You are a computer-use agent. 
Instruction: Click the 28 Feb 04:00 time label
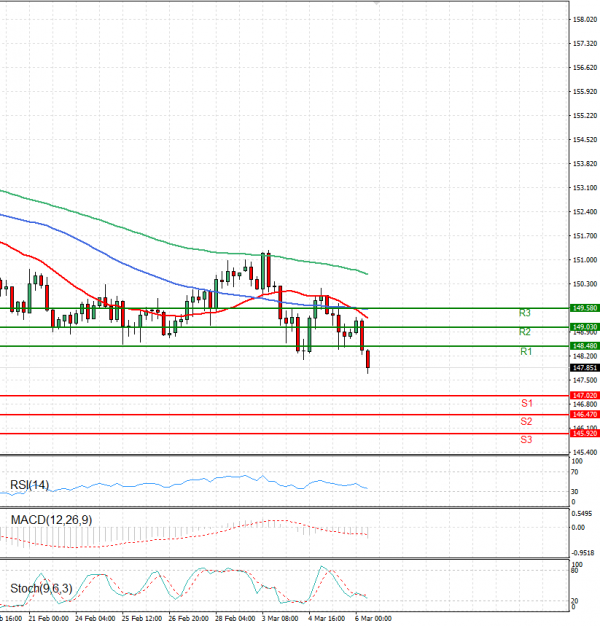(x=235, y=618)
